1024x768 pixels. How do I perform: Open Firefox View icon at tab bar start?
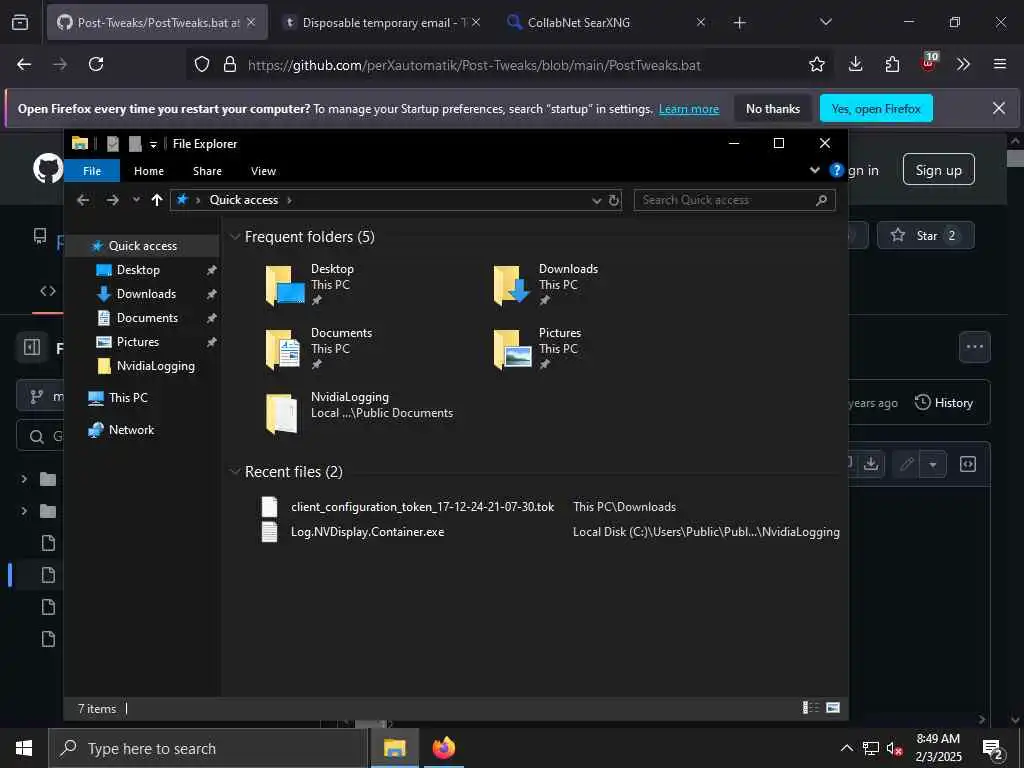tap(20, 22)
